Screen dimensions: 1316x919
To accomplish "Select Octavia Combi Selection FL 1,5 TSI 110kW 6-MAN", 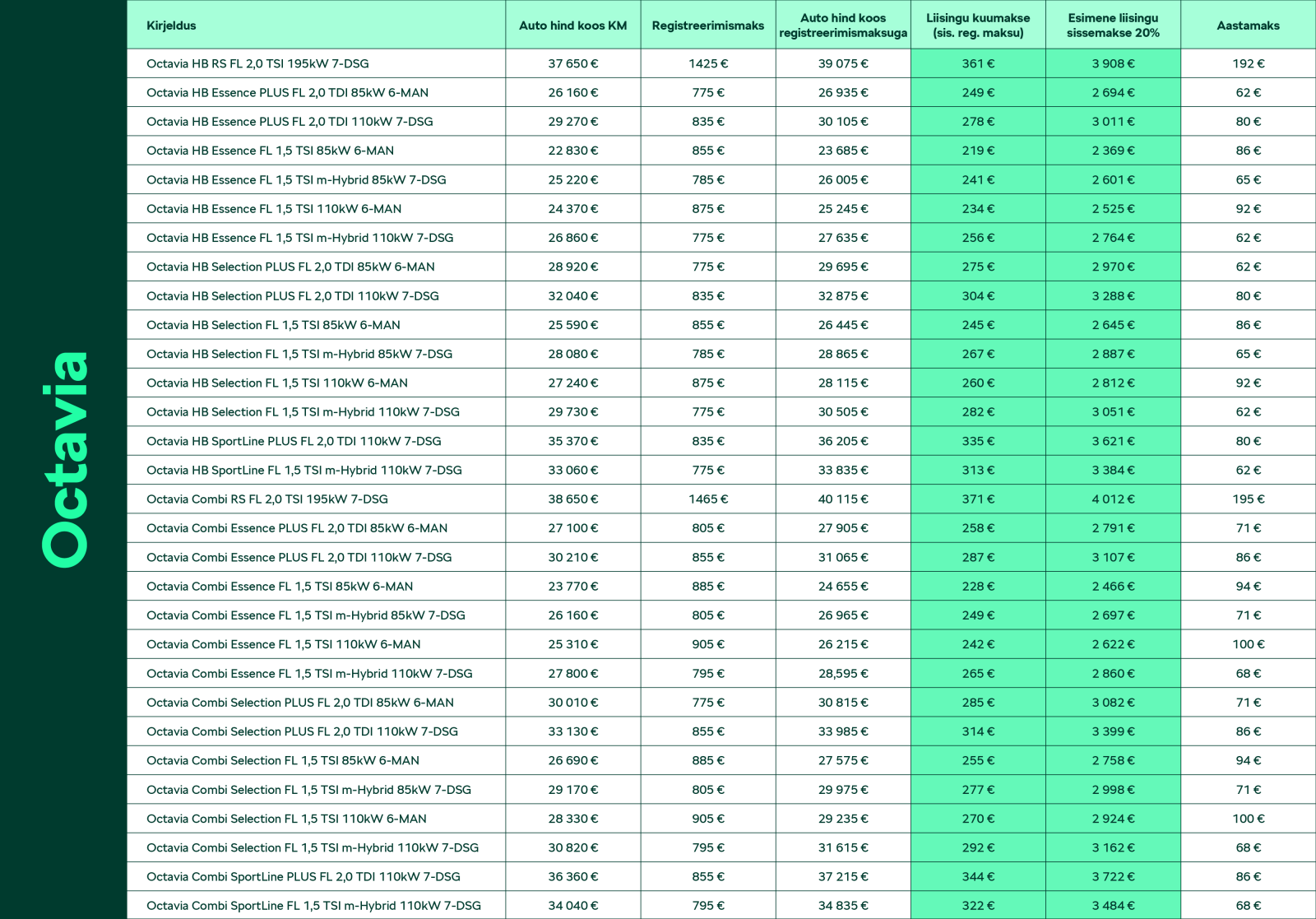I will coord(286,819).
